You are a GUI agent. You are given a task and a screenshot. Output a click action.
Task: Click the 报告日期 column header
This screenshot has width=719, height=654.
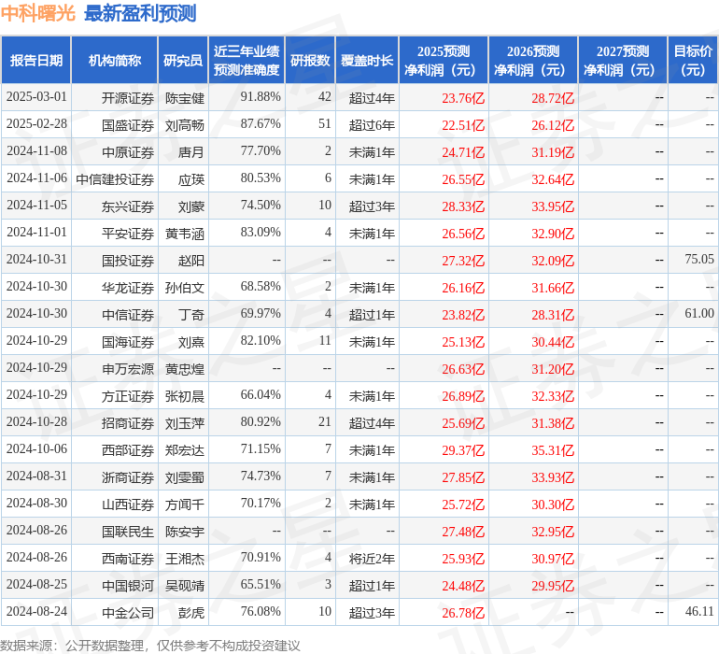click(x=36, y=61)
